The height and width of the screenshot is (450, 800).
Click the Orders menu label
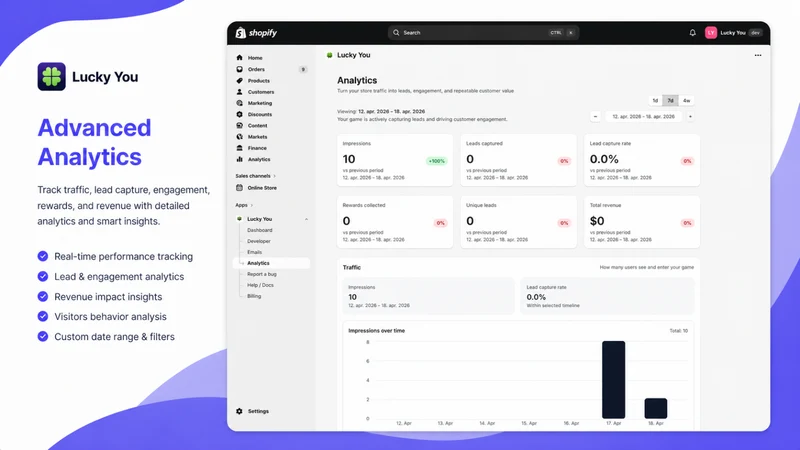click(256, 69)
